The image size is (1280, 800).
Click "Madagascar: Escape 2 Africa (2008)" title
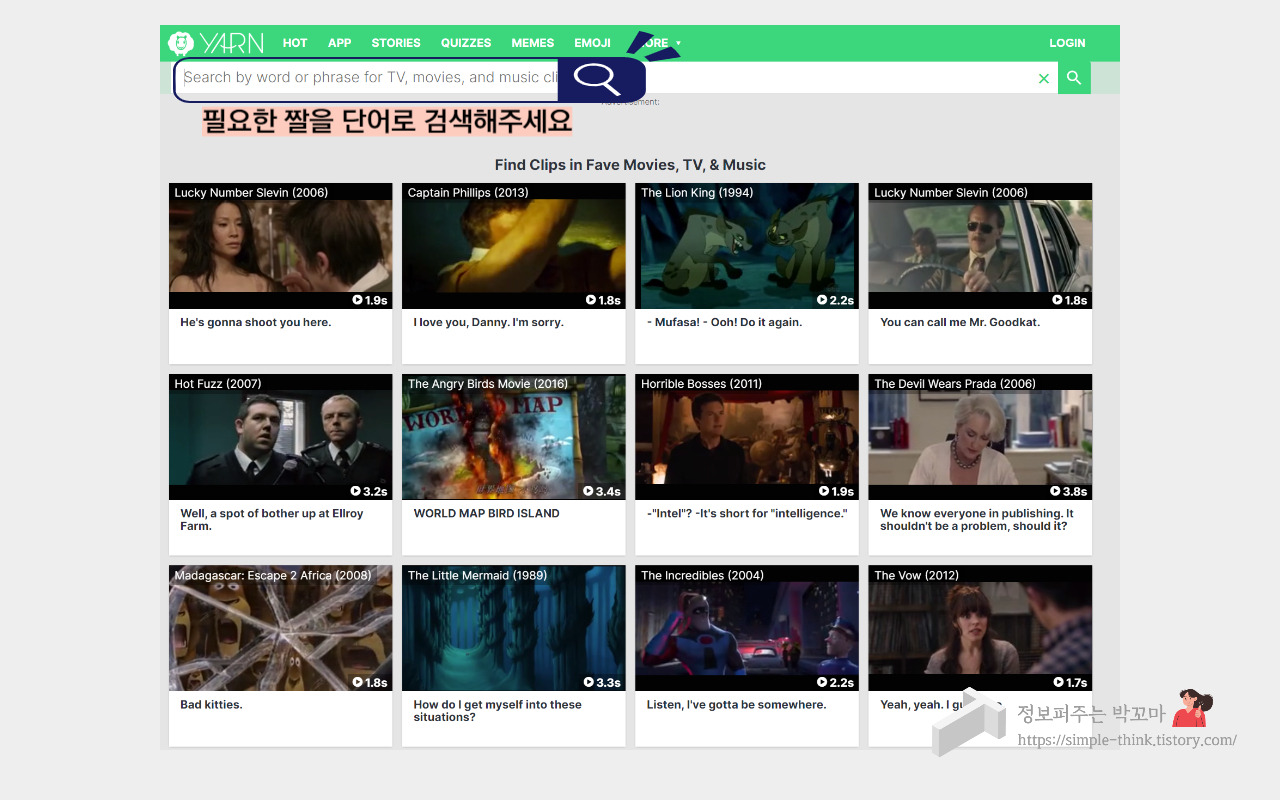(x=273, y=575)
